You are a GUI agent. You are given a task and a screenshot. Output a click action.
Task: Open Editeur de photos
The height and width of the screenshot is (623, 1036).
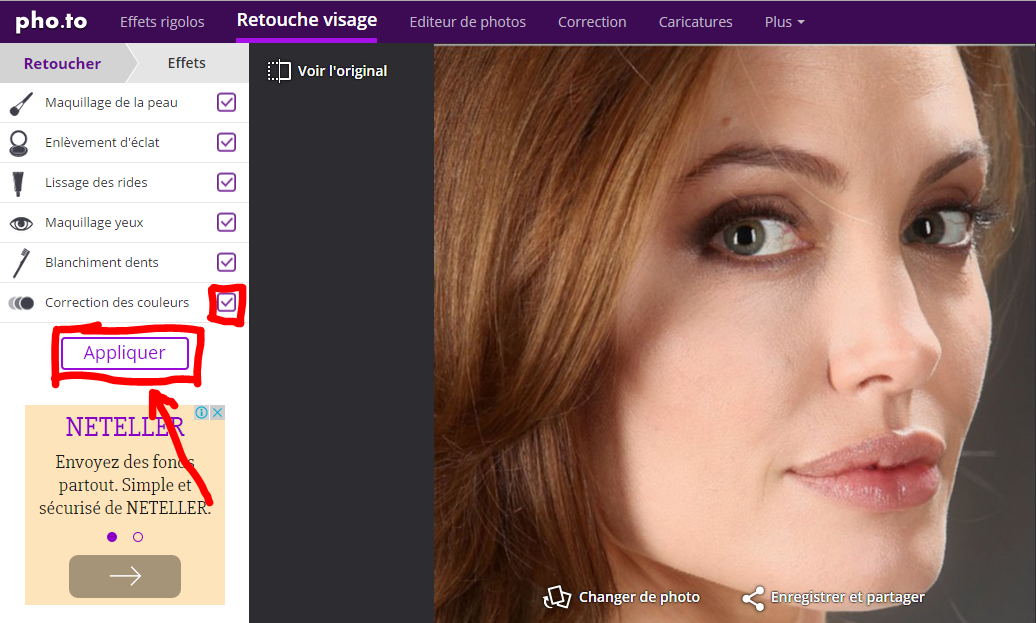click(x=467, y=22)
